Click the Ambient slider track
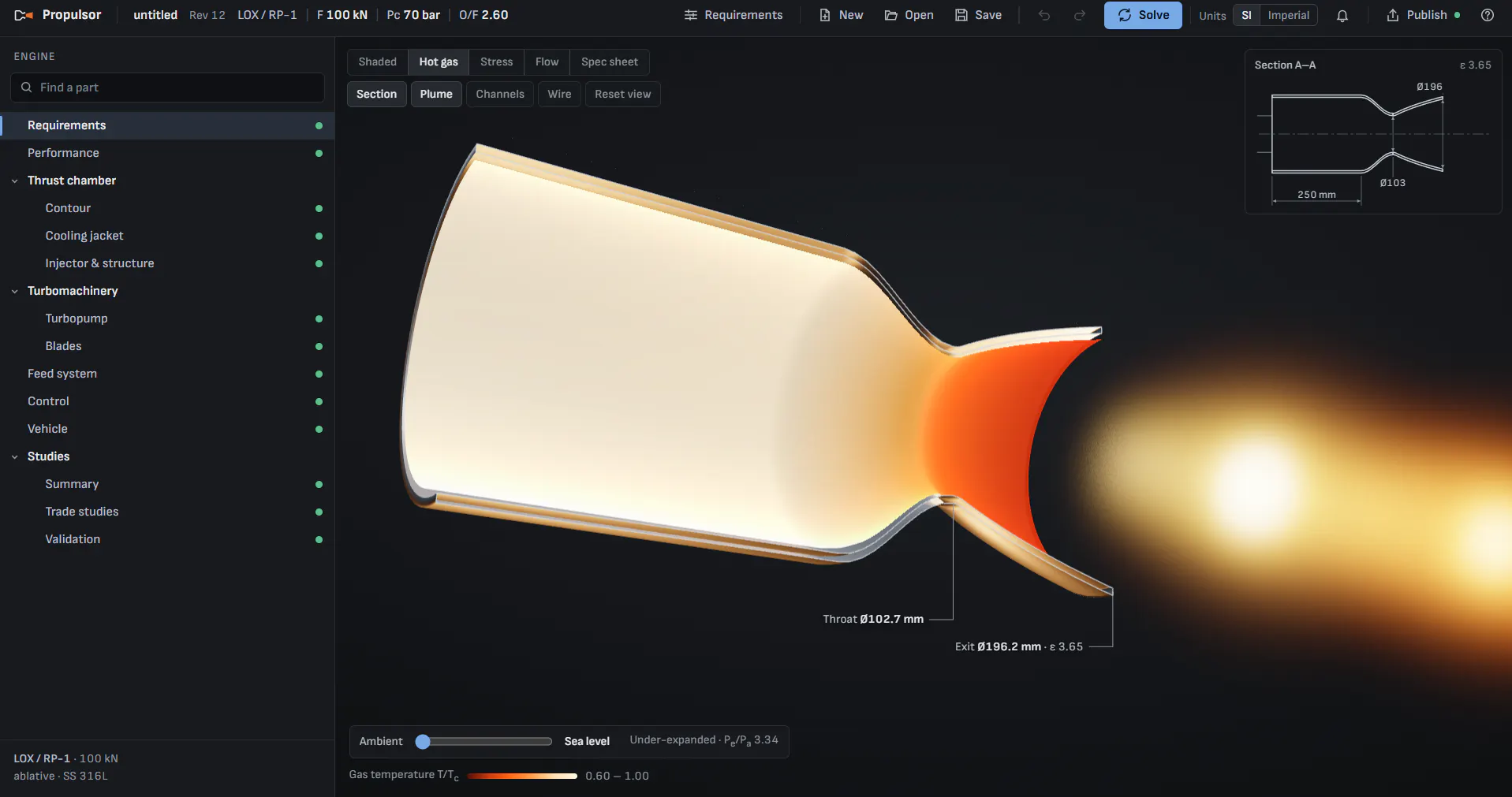The image size is (1512, 797). click(x=485, y=741)
